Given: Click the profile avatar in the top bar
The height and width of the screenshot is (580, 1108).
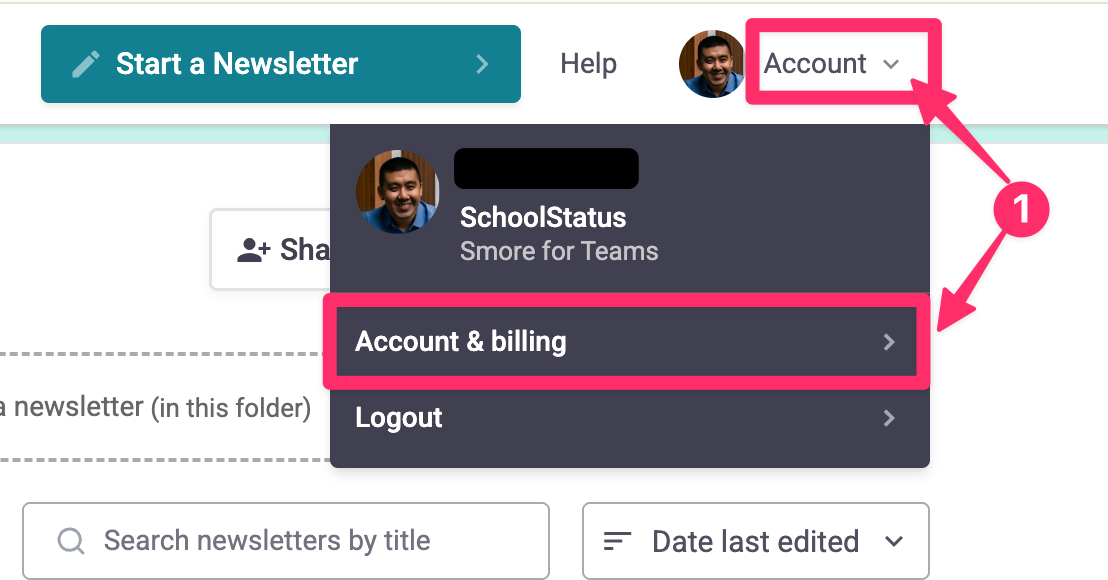Looking at the screenshot, I should [711, 64].
